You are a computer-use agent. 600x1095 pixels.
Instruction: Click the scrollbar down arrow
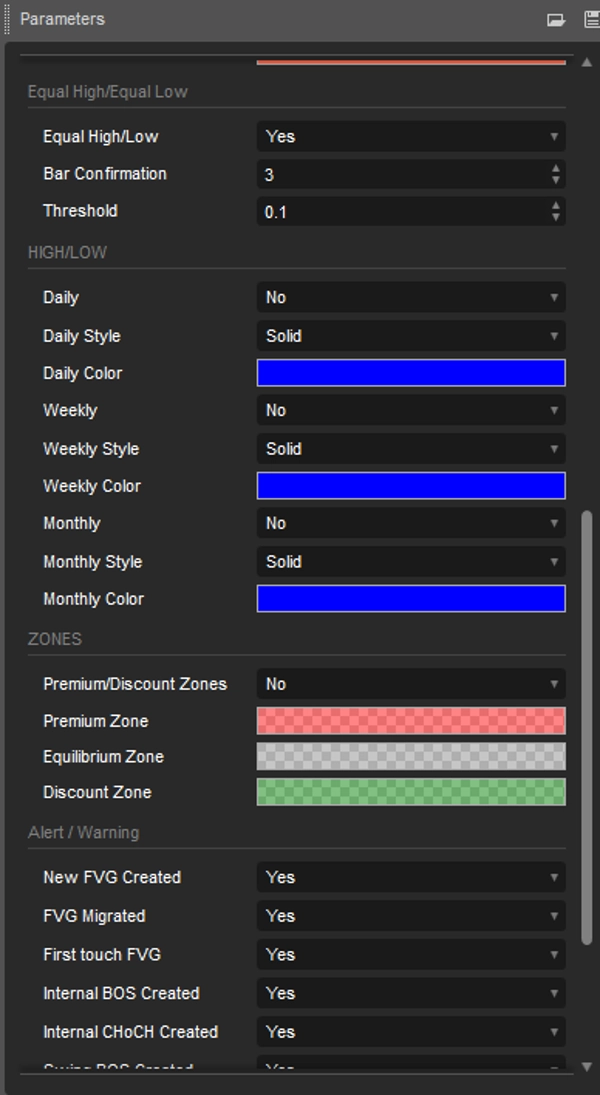pos(588,1067)
